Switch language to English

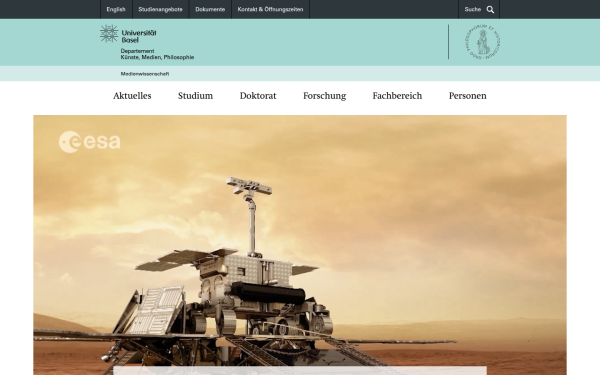coord(116,9)
